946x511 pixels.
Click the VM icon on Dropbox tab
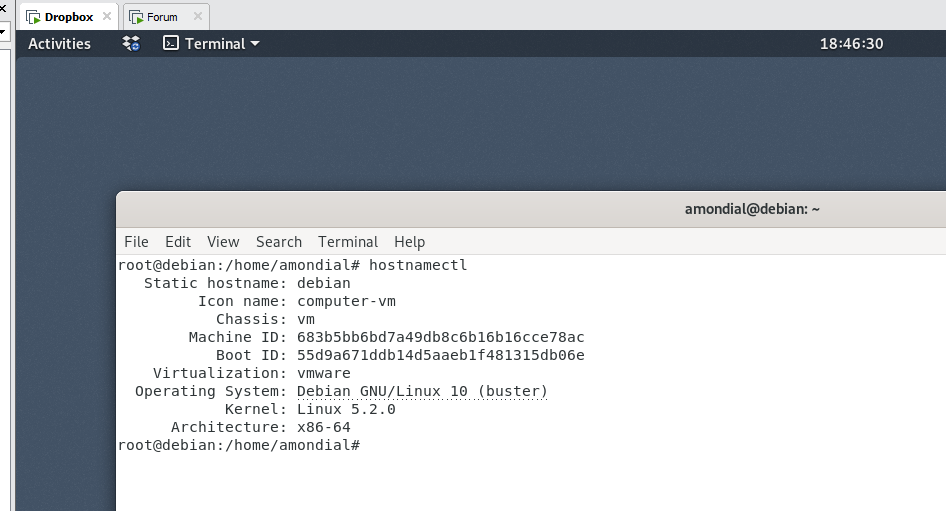point(33,17)
